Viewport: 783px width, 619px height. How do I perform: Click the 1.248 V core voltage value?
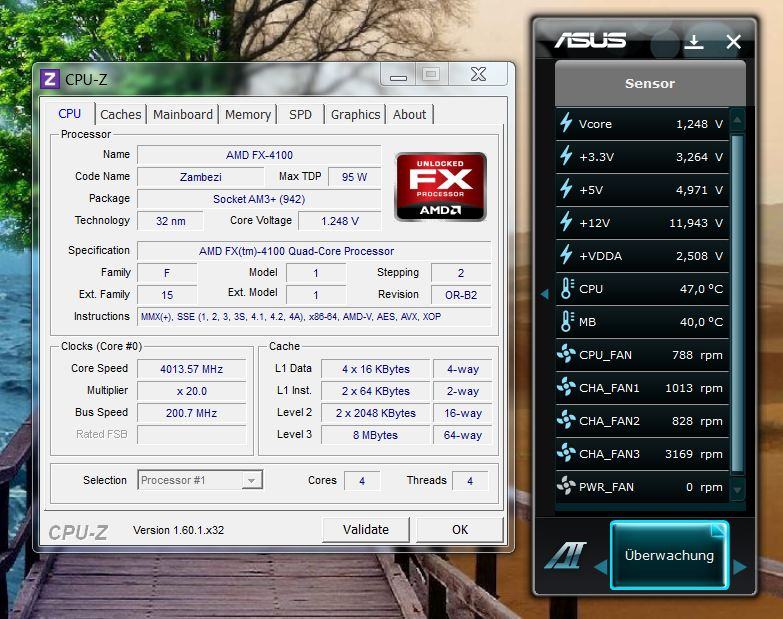340,221
